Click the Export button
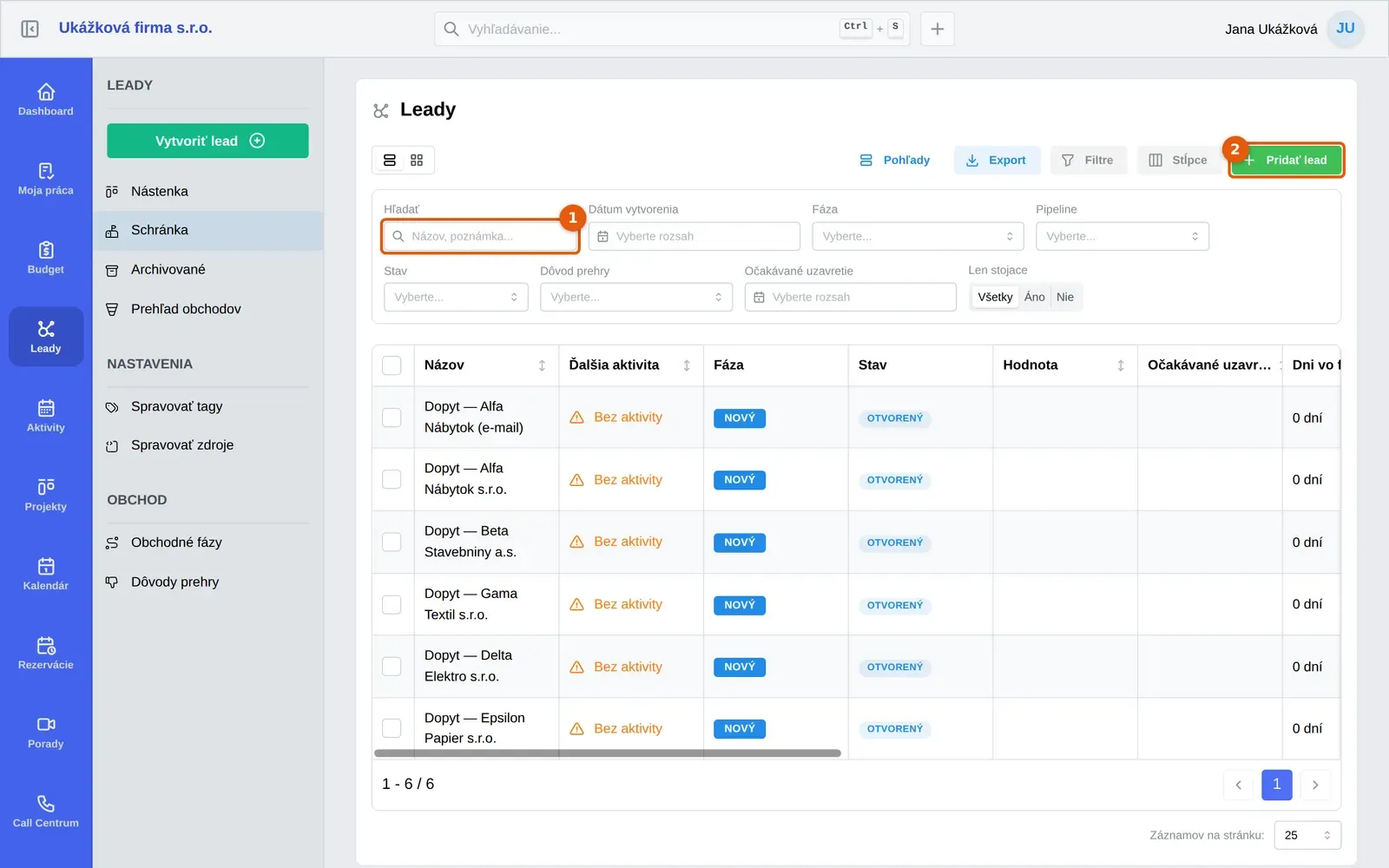This screenshot has height=868, width=1389. click(997, 160)
